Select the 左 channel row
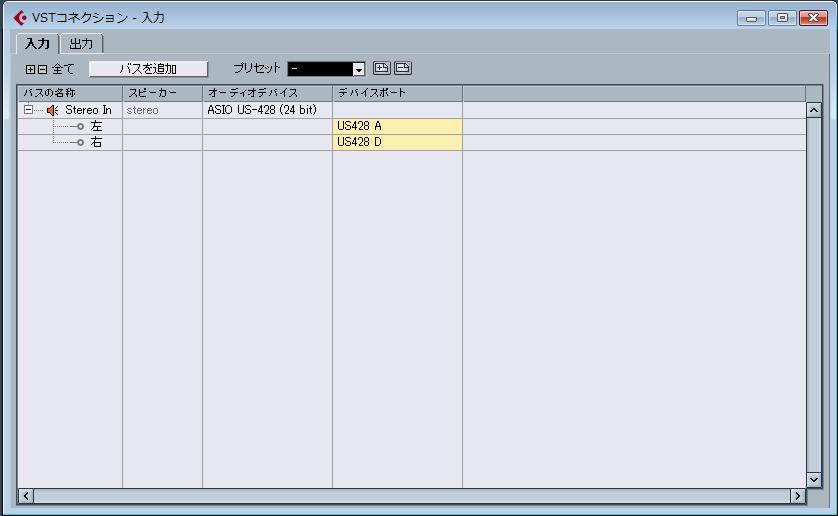Image resolution: width=838 pixels, height=516 pixels. [412, 126]
